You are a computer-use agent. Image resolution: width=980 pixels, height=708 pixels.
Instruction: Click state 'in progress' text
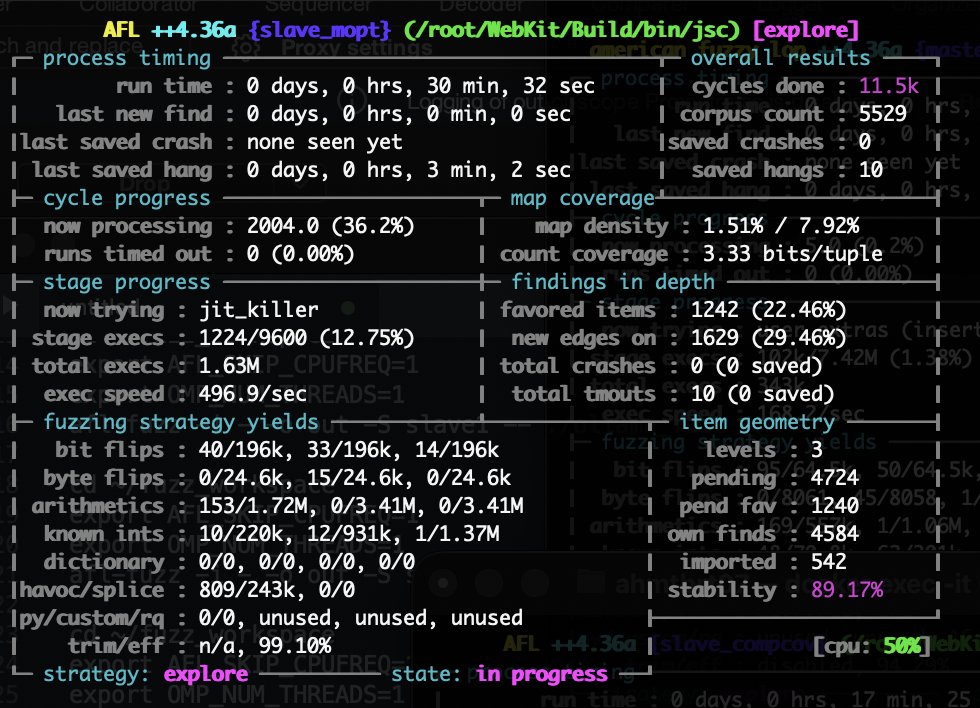(x=541, y=674)
